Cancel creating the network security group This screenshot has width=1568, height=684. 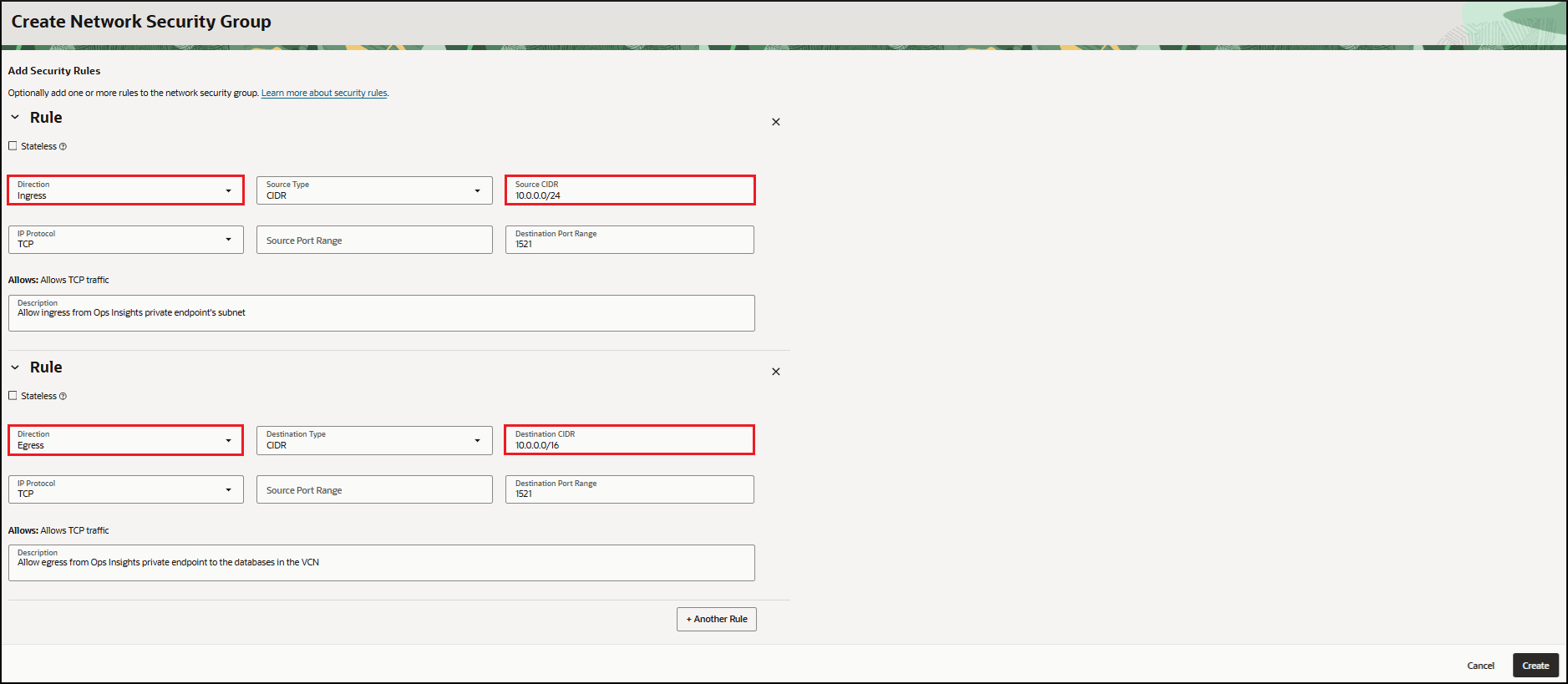point(1480,666)
